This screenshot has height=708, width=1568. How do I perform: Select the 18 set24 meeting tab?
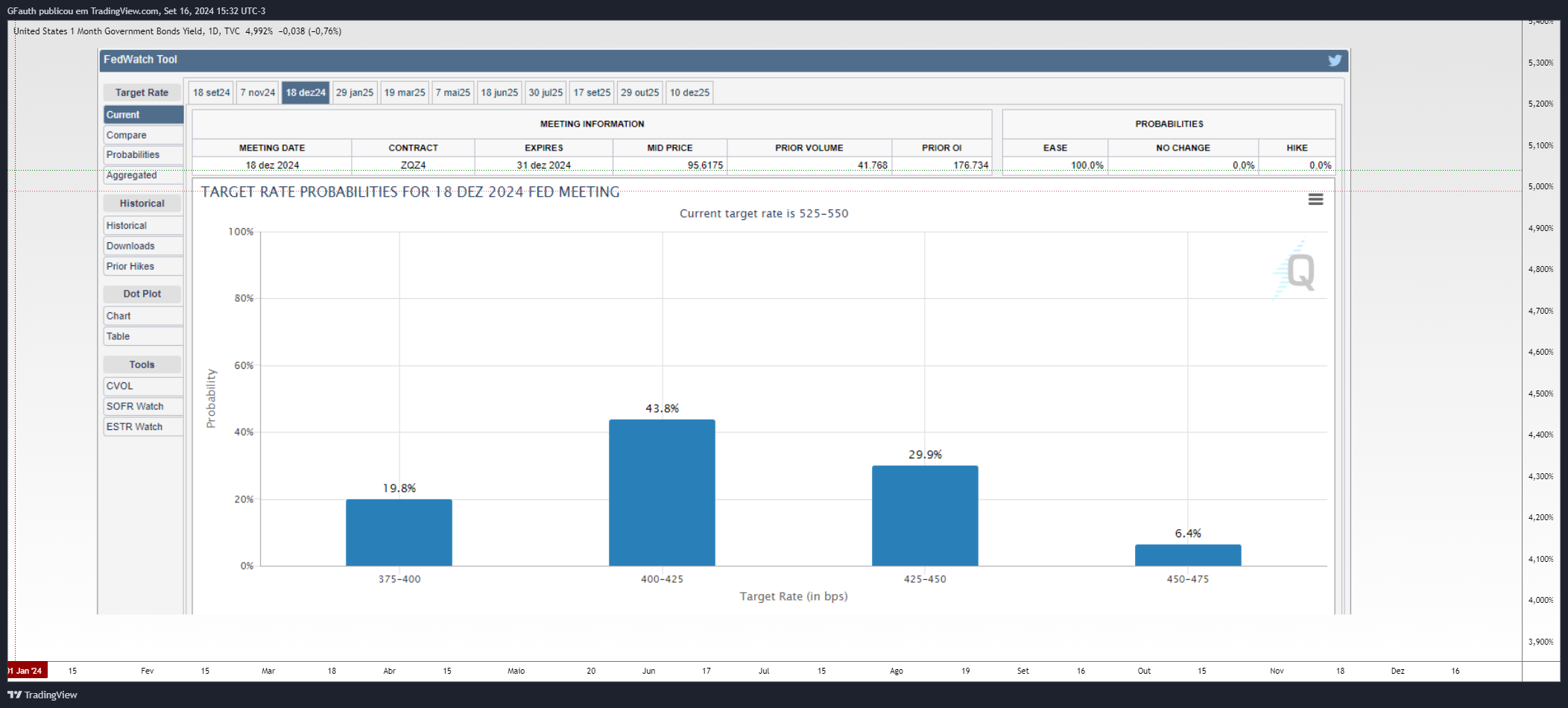[x=212, y=92]
